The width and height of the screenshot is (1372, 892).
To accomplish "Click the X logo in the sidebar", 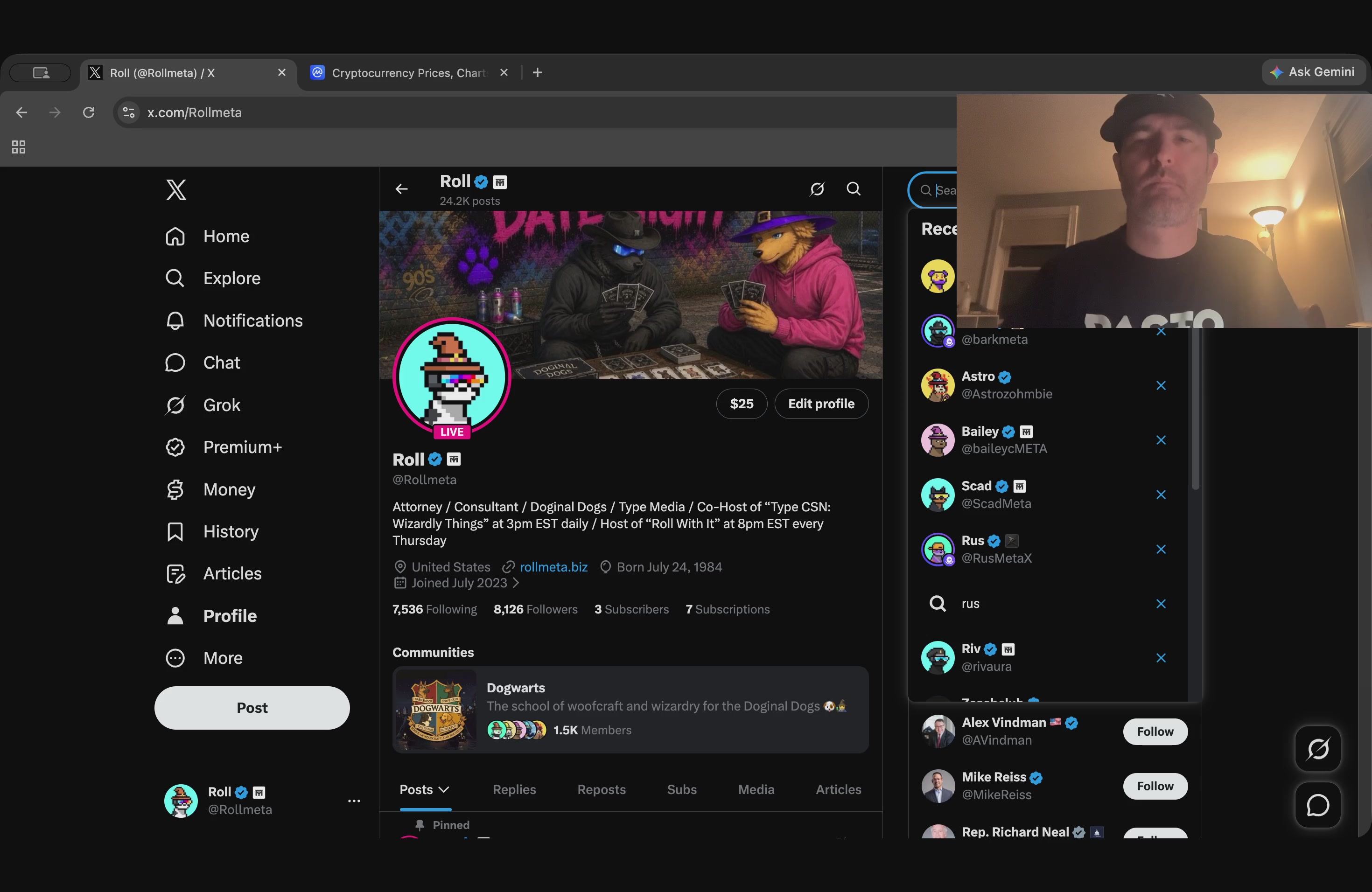I will pos(176,189).
